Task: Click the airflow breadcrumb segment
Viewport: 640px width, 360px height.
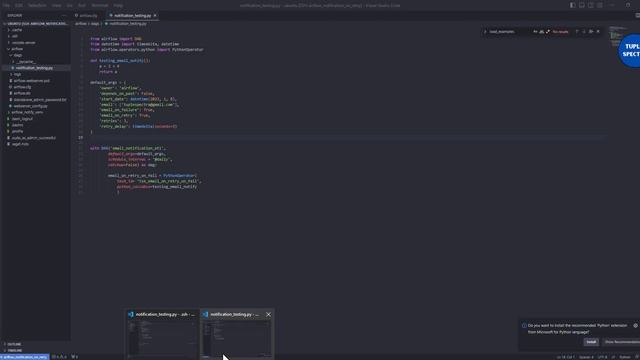Action: 81,24
